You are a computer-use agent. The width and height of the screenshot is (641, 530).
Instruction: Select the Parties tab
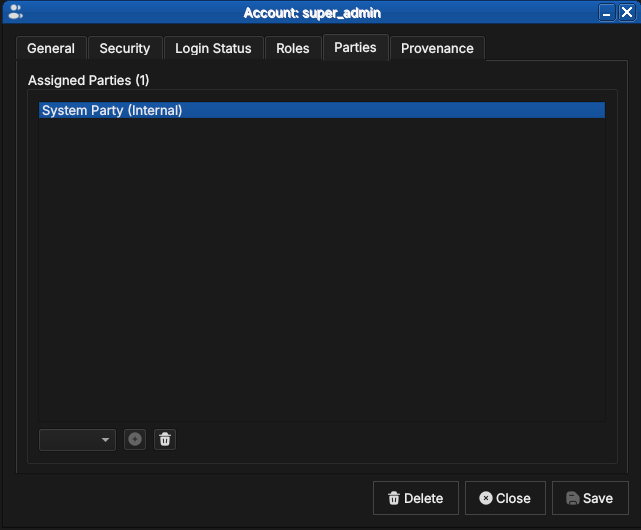pyautogui.click(x=355, y=47)
